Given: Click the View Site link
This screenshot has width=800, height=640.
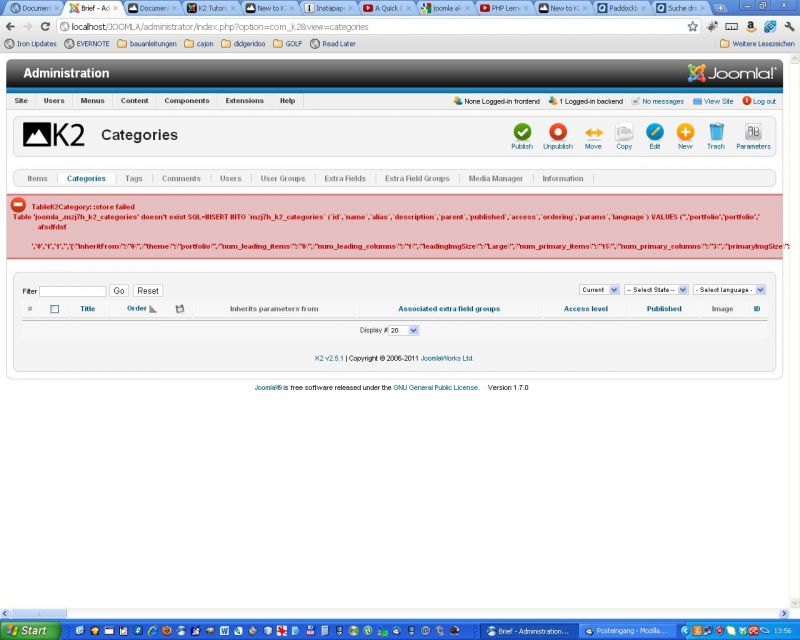Looking at the screenshot, I should [x=713, y=101].
